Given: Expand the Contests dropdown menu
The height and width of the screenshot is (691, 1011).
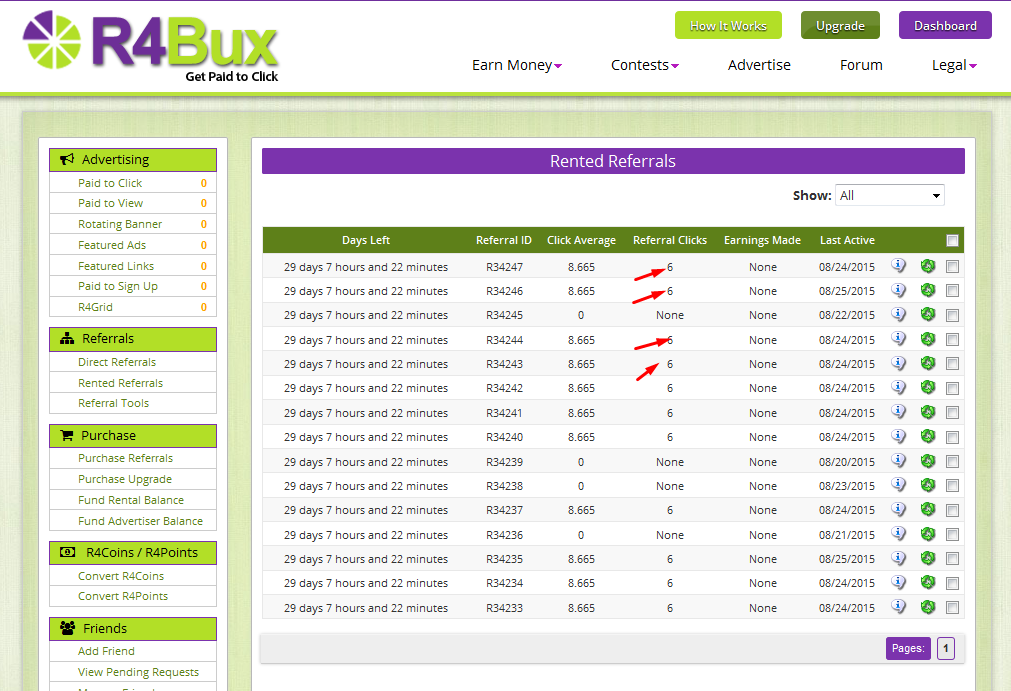Looking at the screenshot, I should click(x=644, y=65).
